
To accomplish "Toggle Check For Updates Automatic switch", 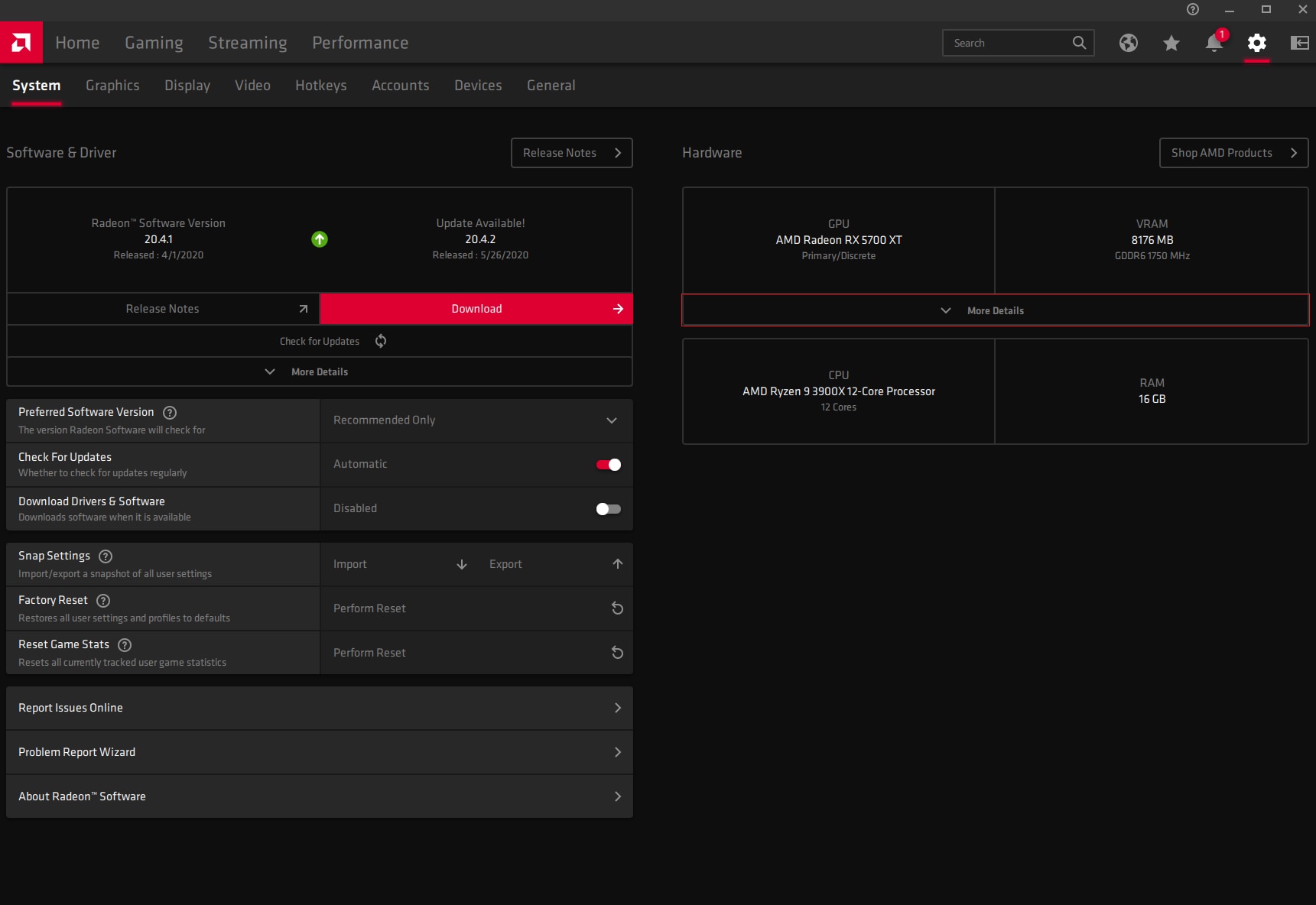I will click(609, 465).
